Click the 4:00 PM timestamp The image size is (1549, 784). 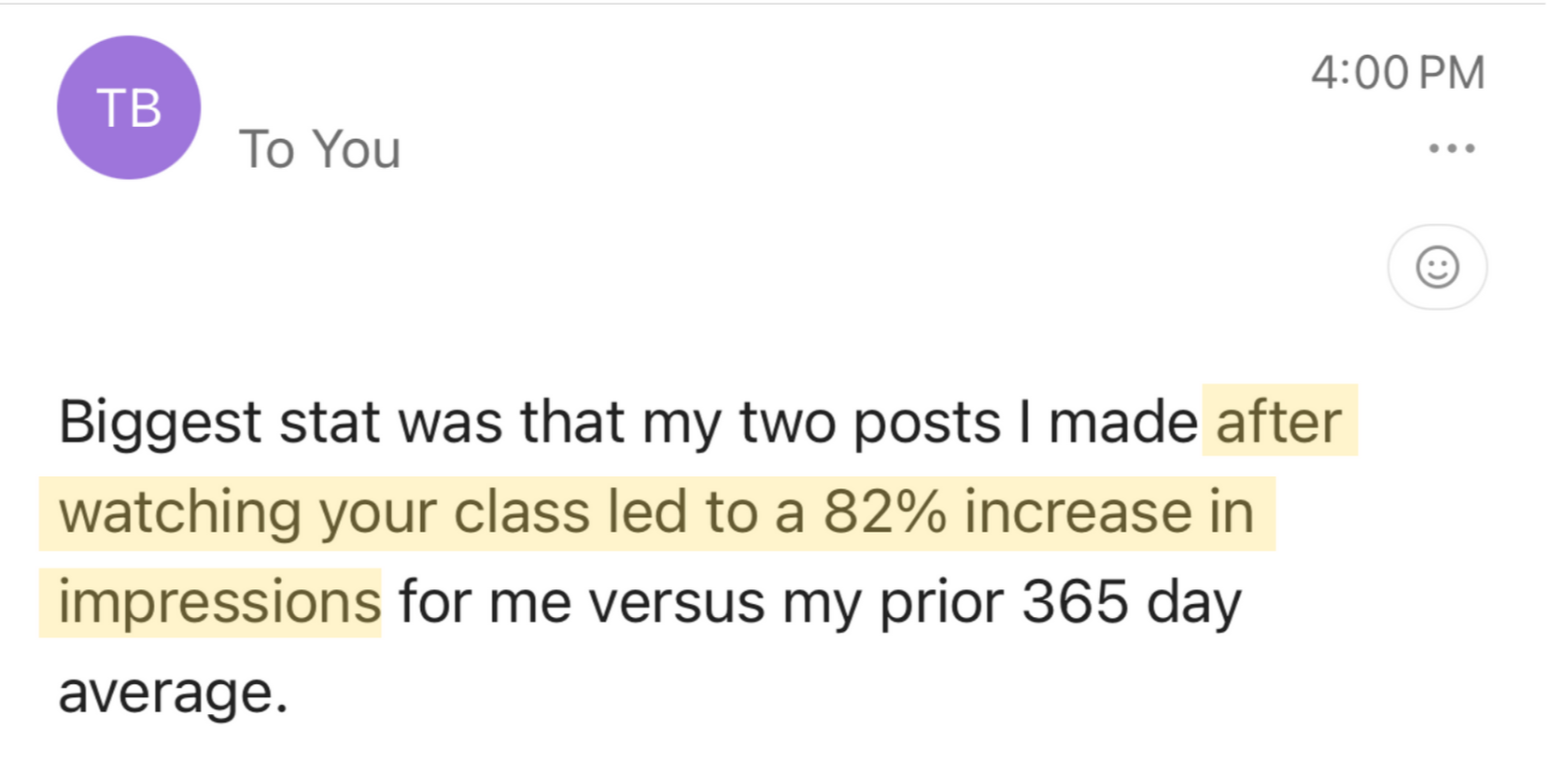click(x=1397, y=73)
